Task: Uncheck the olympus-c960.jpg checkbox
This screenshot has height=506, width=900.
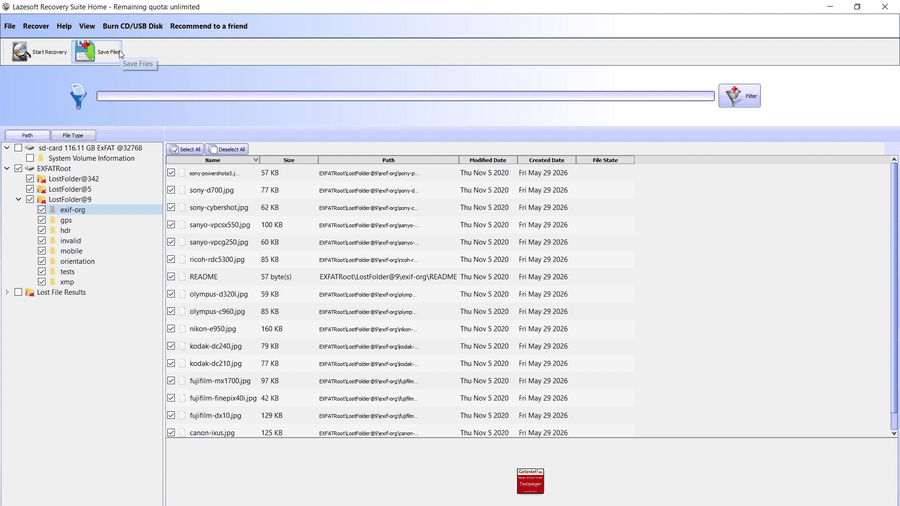Action: pos(171,312)
